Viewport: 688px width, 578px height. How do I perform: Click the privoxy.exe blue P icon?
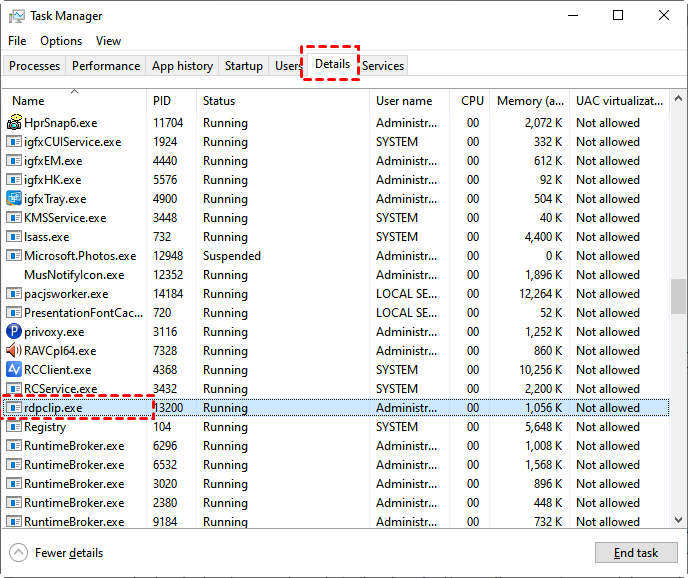tap(14, 332)
